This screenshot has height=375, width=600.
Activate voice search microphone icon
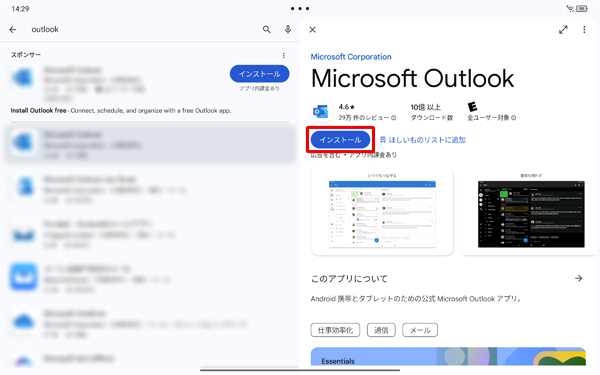[288, 29]
